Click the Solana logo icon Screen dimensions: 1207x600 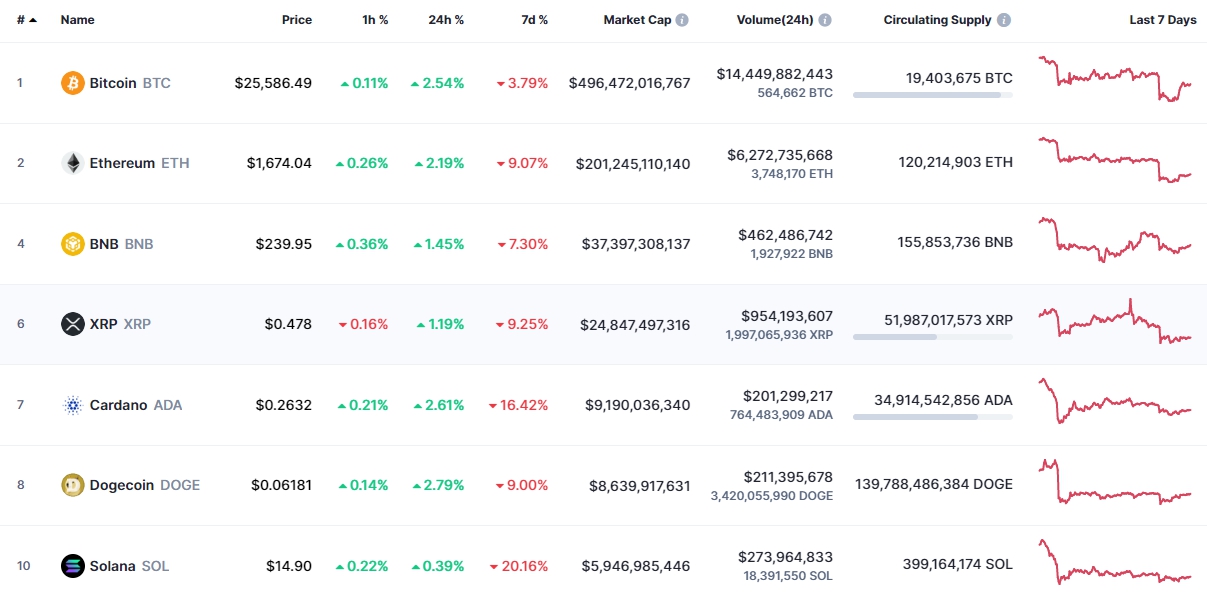tap(72, 566)
